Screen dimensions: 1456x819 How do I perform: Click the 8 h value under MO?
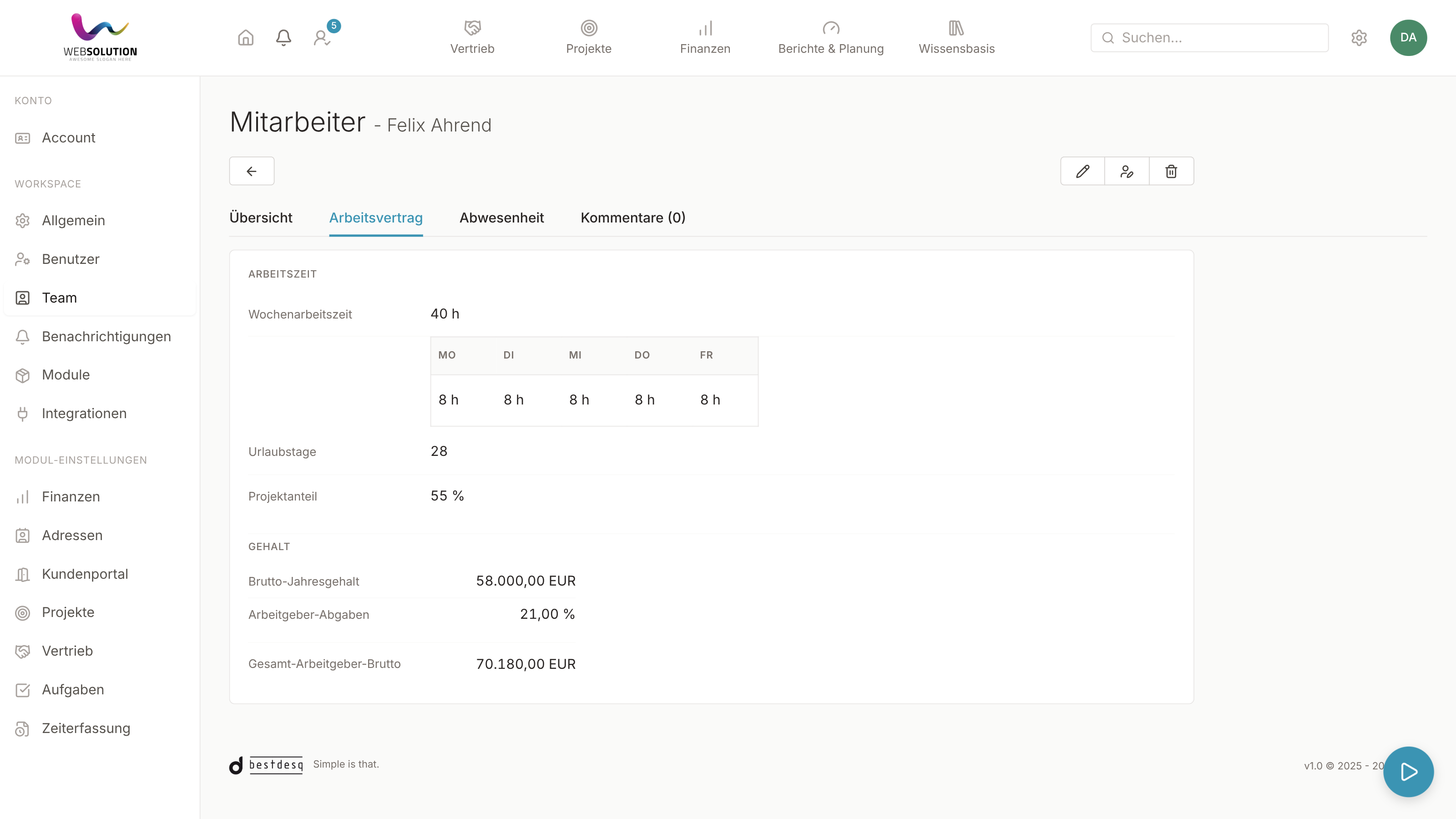click(448, 400)
